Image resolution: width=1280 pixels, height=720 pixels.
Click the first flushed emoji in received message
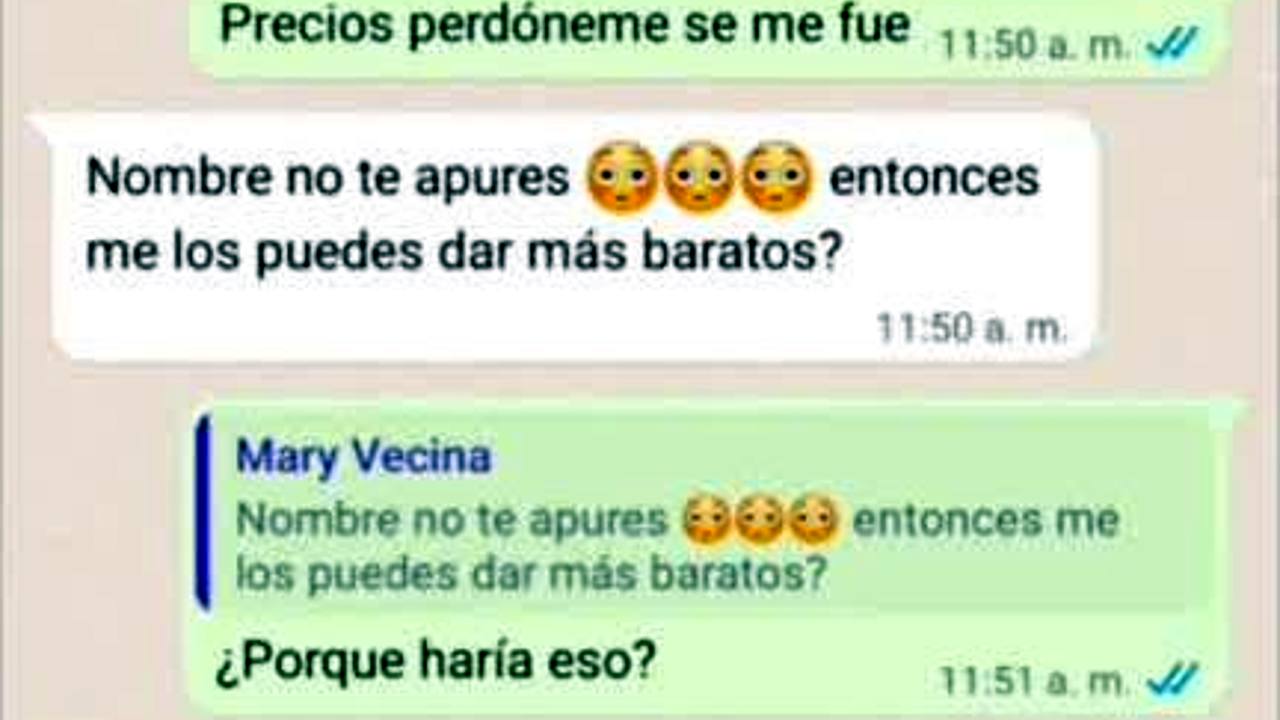622,179
